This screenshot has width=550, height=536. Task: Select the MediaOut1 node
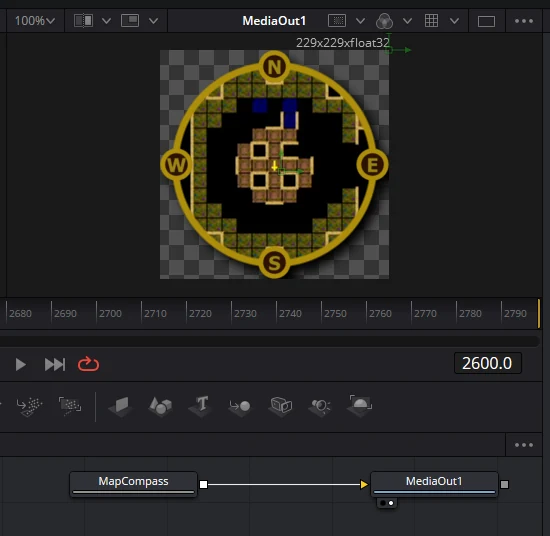[434, 484]
